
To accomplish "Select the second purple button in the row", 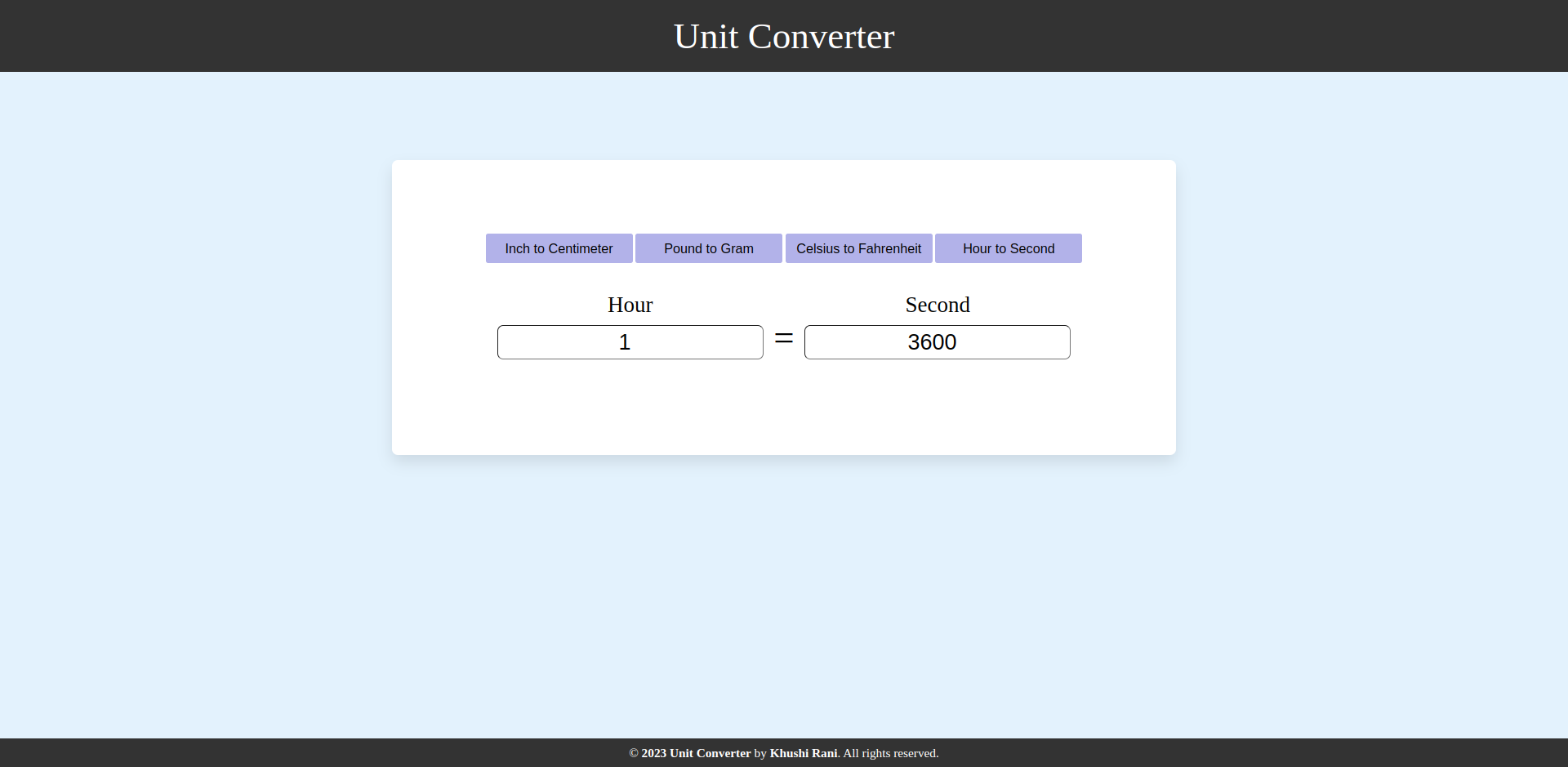I will pyautogui.click(x=708, y=248).
